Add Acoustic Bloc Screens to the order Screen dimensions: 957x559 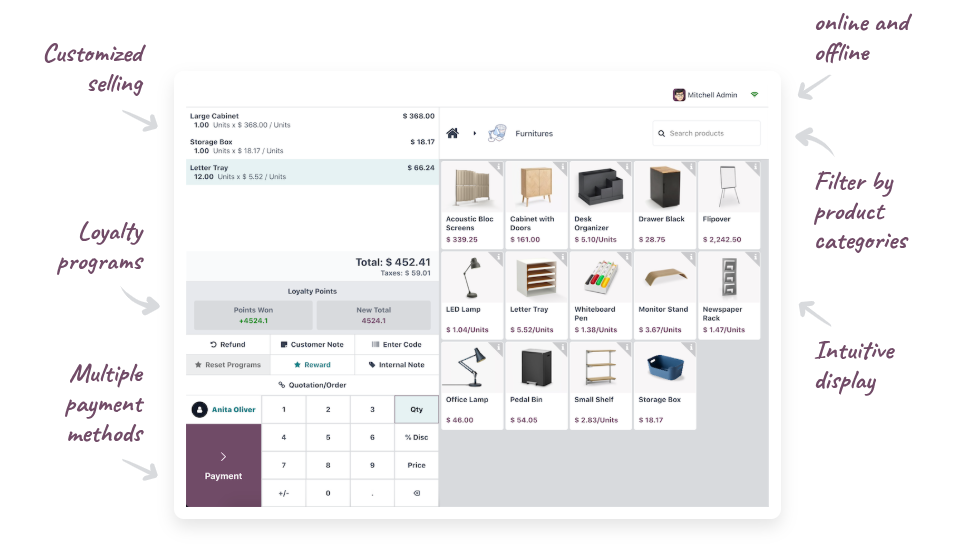[x=472, y=204]
